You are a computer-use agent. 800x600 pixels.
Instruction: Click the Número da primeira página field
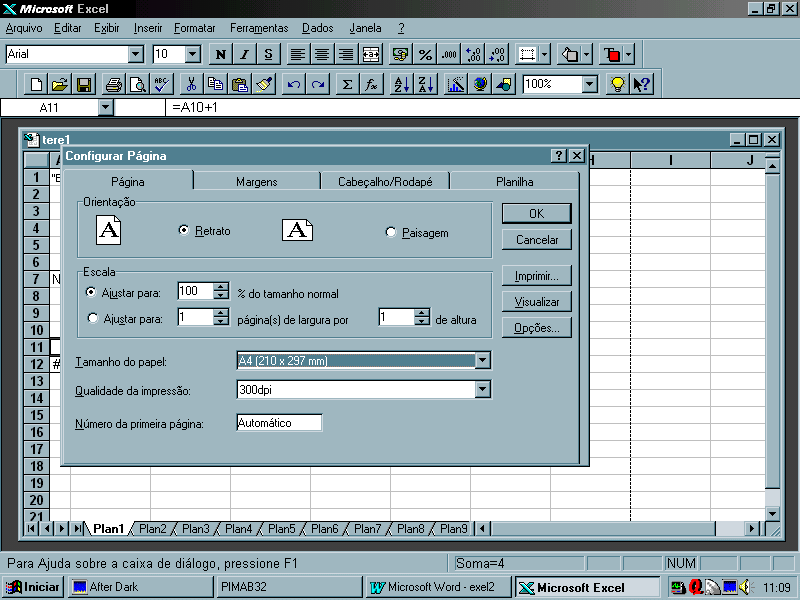tap(280, 422)
